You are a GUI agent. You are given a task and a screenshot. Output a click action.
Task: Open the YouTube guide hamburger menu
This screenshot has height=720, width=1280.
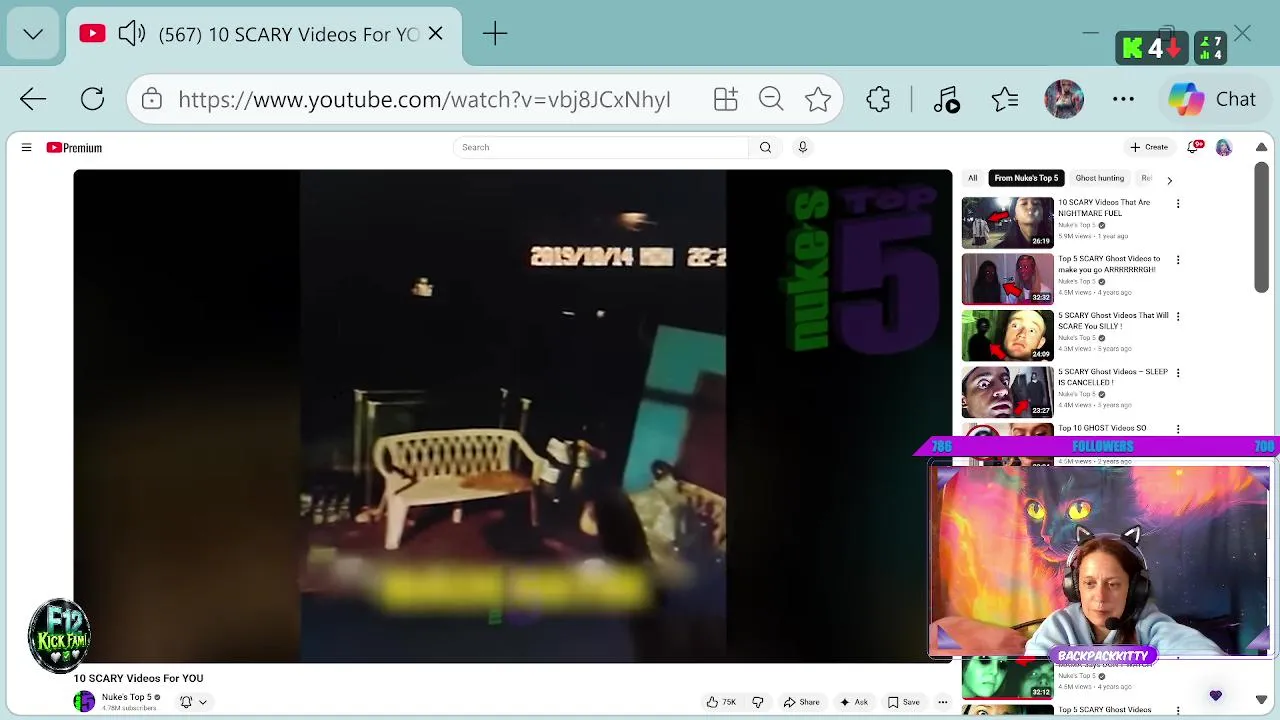pyautogui.click(x=26, y=148)
